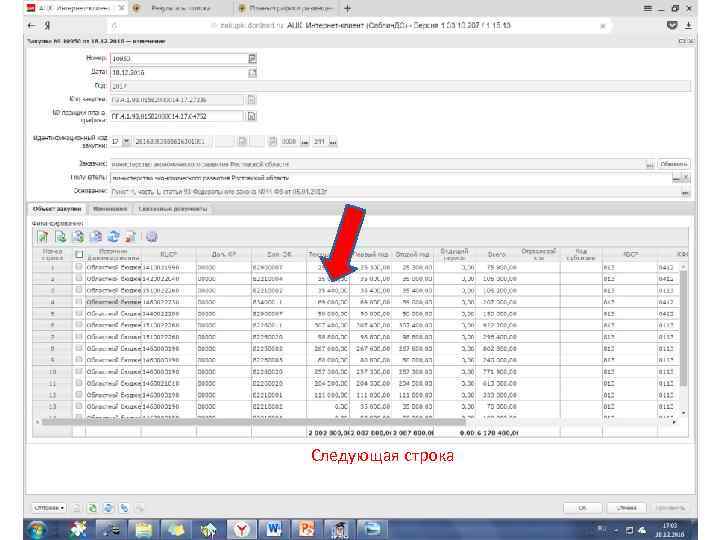Viewport: 720px width, 540px height.
Task: Click the icon next to the Код закупки field
Action: point(252,100)
